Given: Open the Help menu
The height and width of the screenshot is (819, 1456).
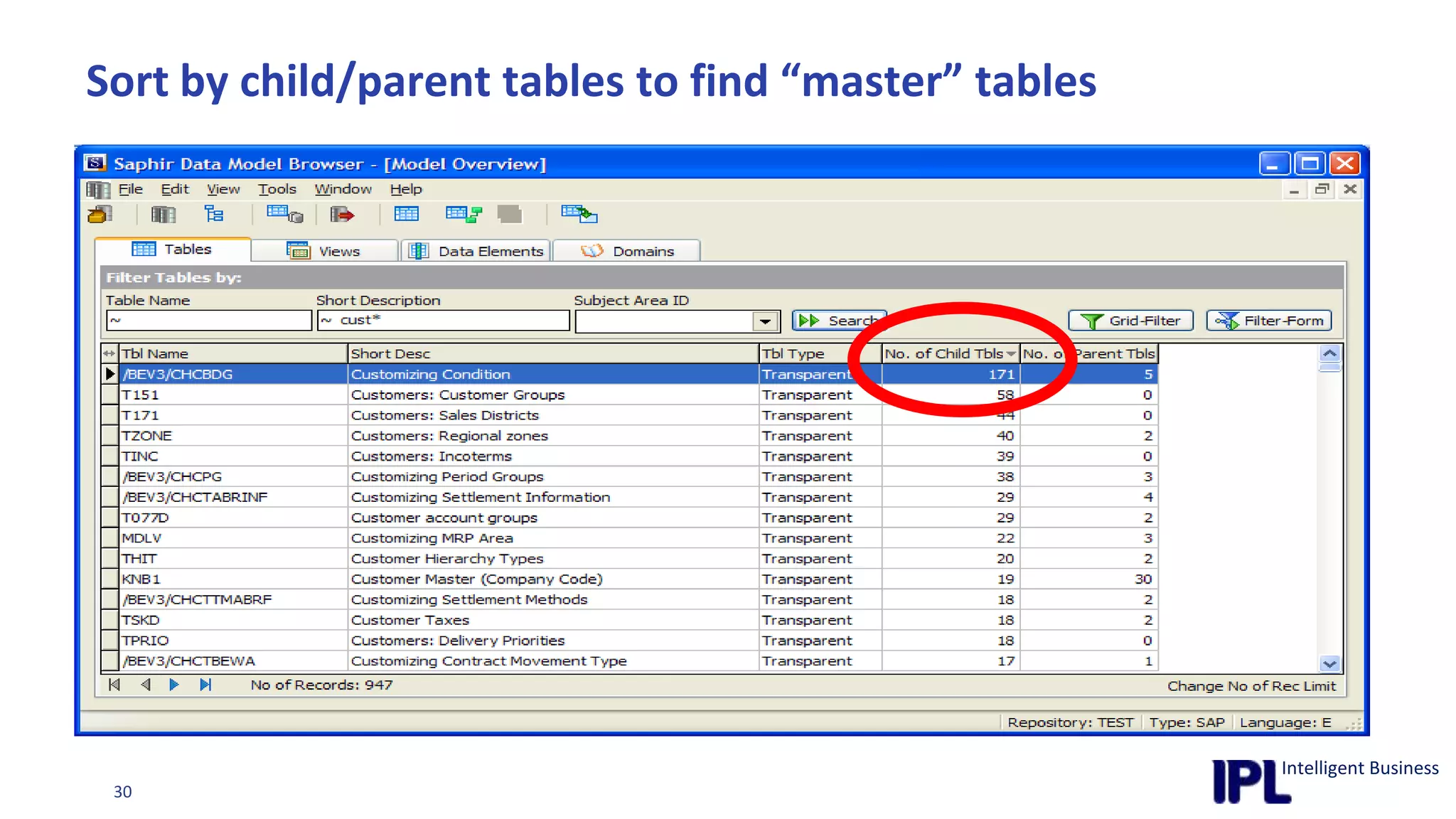Looking at the screenshot, I should pyautogui.click(x=406, y=189).
